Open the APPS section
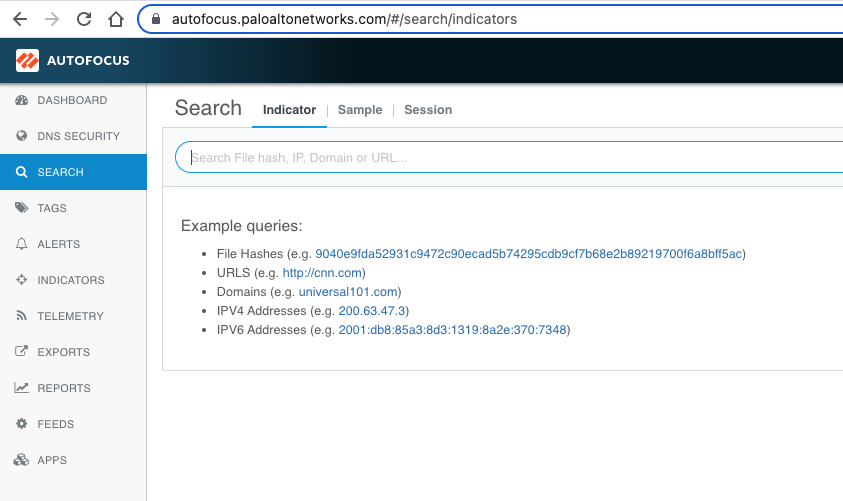This screenshot has height=501, width=843. pyautogui.click(x=52, y=461)
